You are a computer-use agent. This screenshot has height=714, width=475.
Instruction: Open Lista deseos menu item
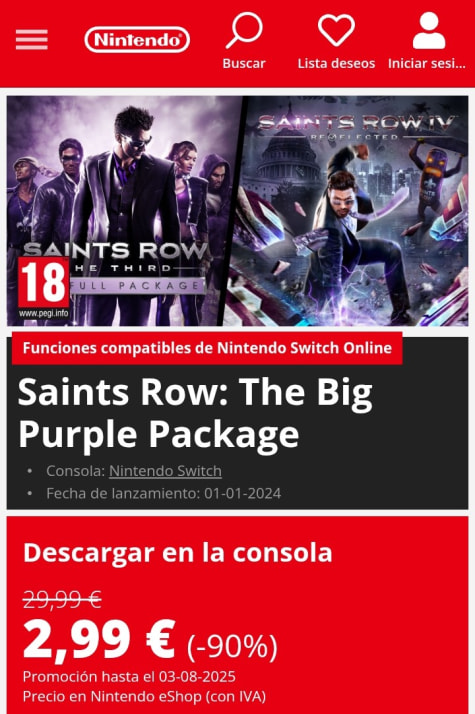click(x=336, y=63)
